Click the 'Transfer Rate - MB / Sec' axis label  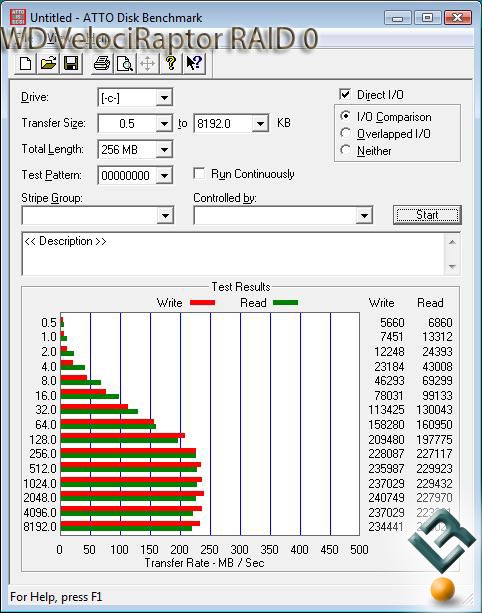pos(204,563)
